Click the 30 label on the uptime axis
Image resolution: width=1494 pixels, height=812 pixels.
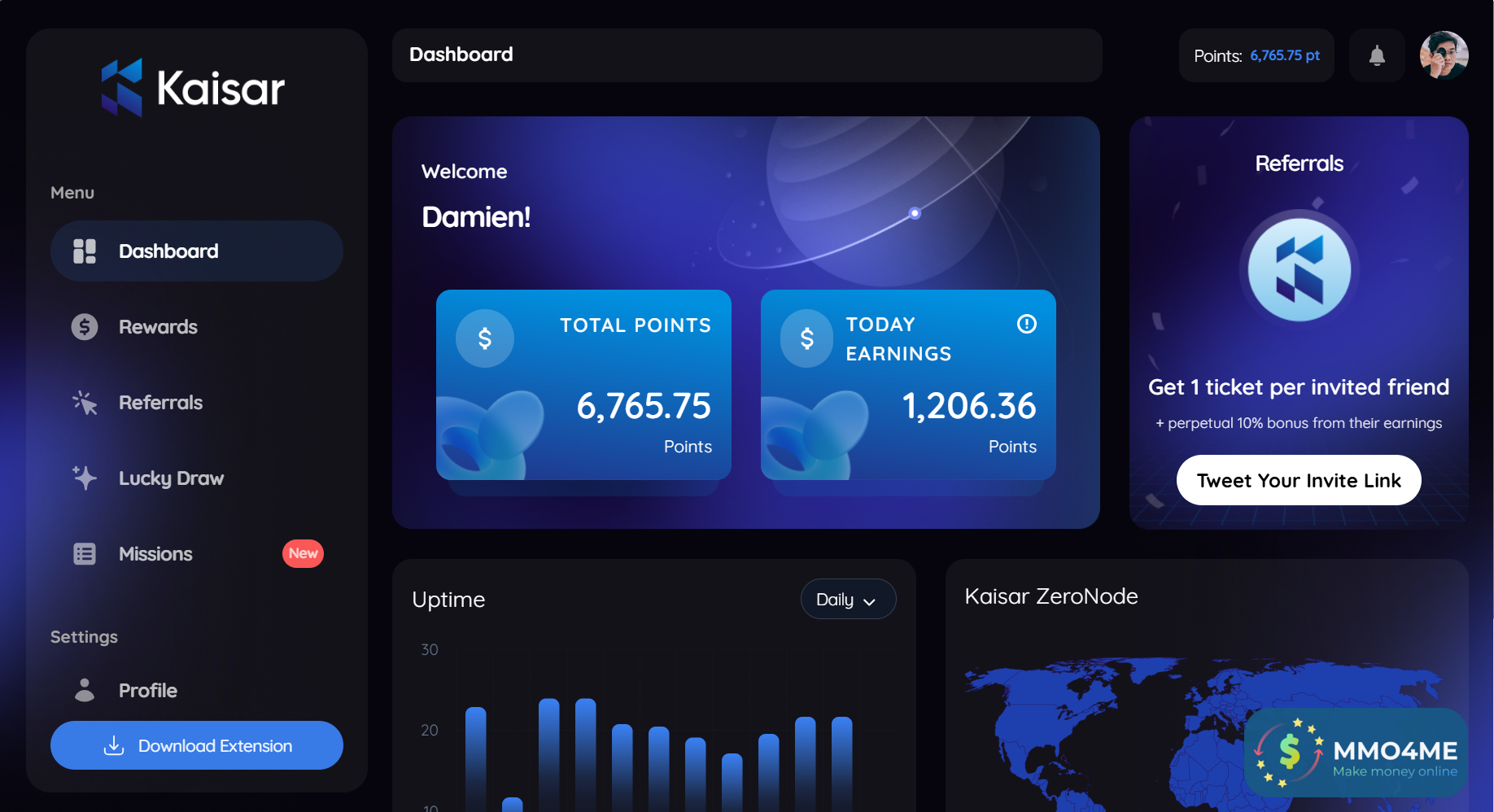pyautogui.click(x=430, y=650)
